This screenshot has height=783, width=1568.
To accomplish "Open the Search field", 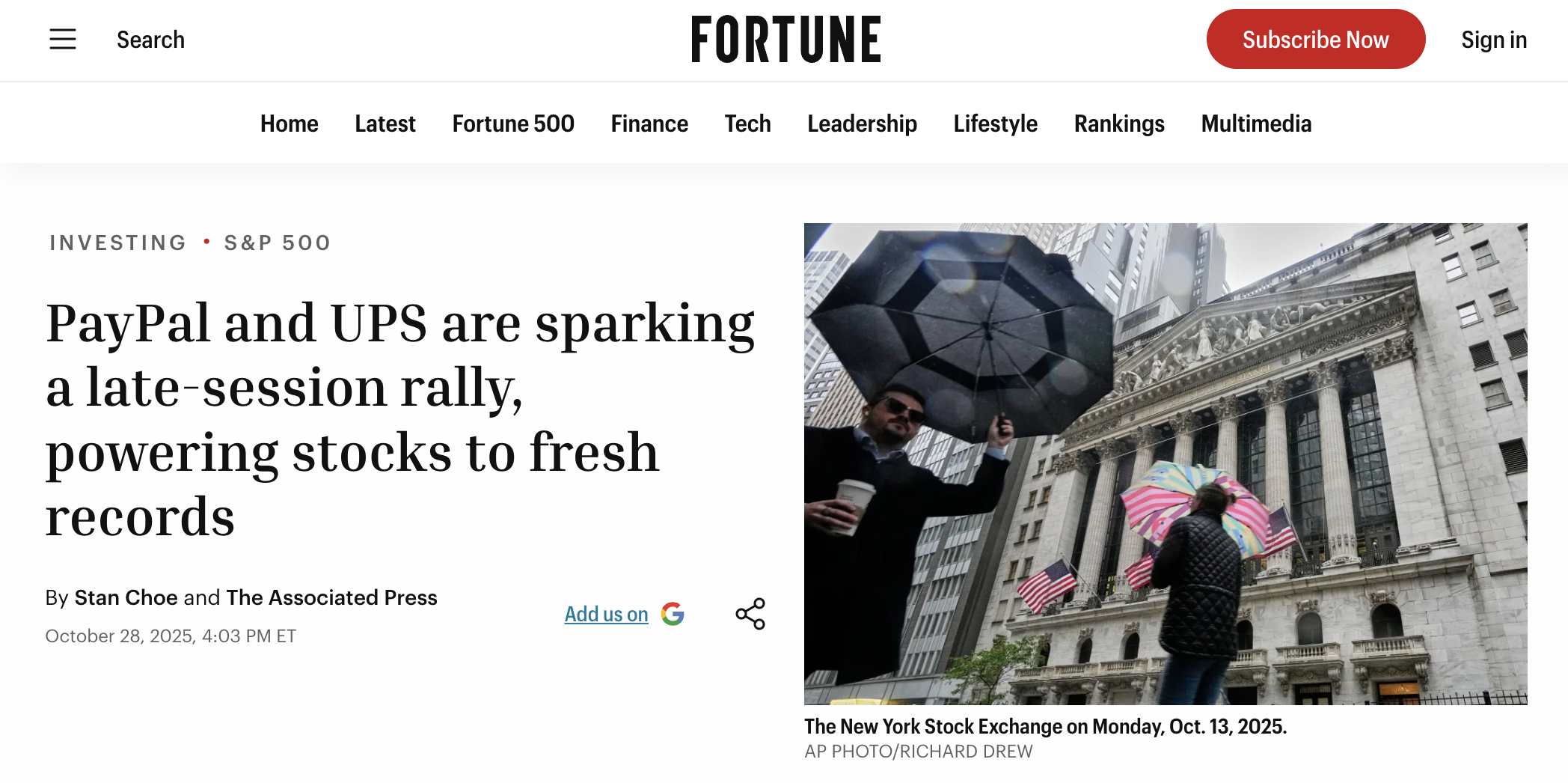I will [x=150, y=40].
